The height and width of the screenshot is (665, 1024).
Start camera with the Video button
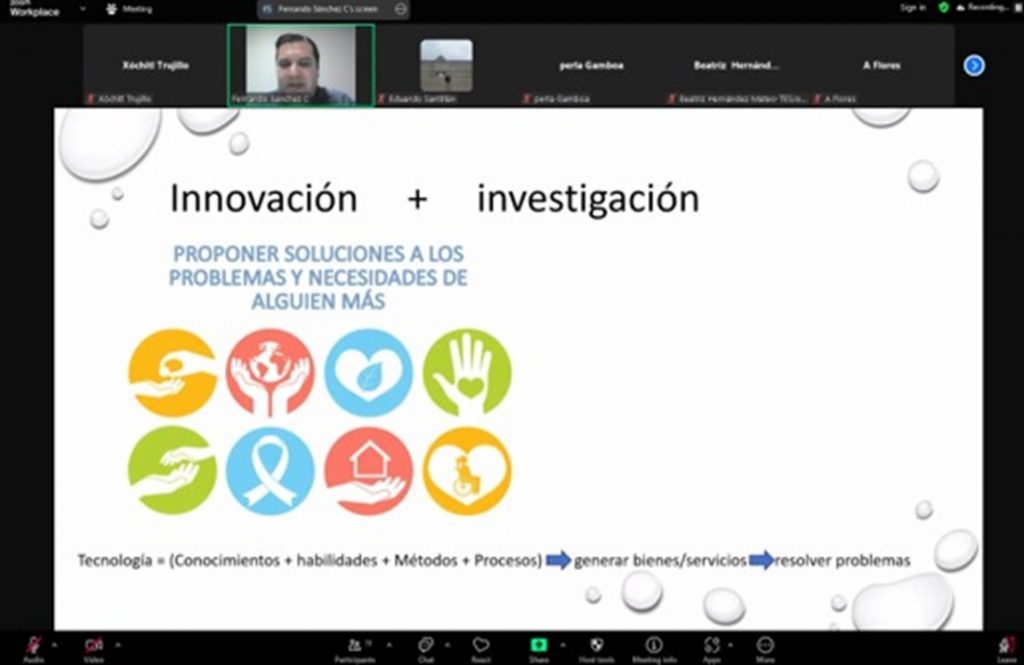pos(94,646)
